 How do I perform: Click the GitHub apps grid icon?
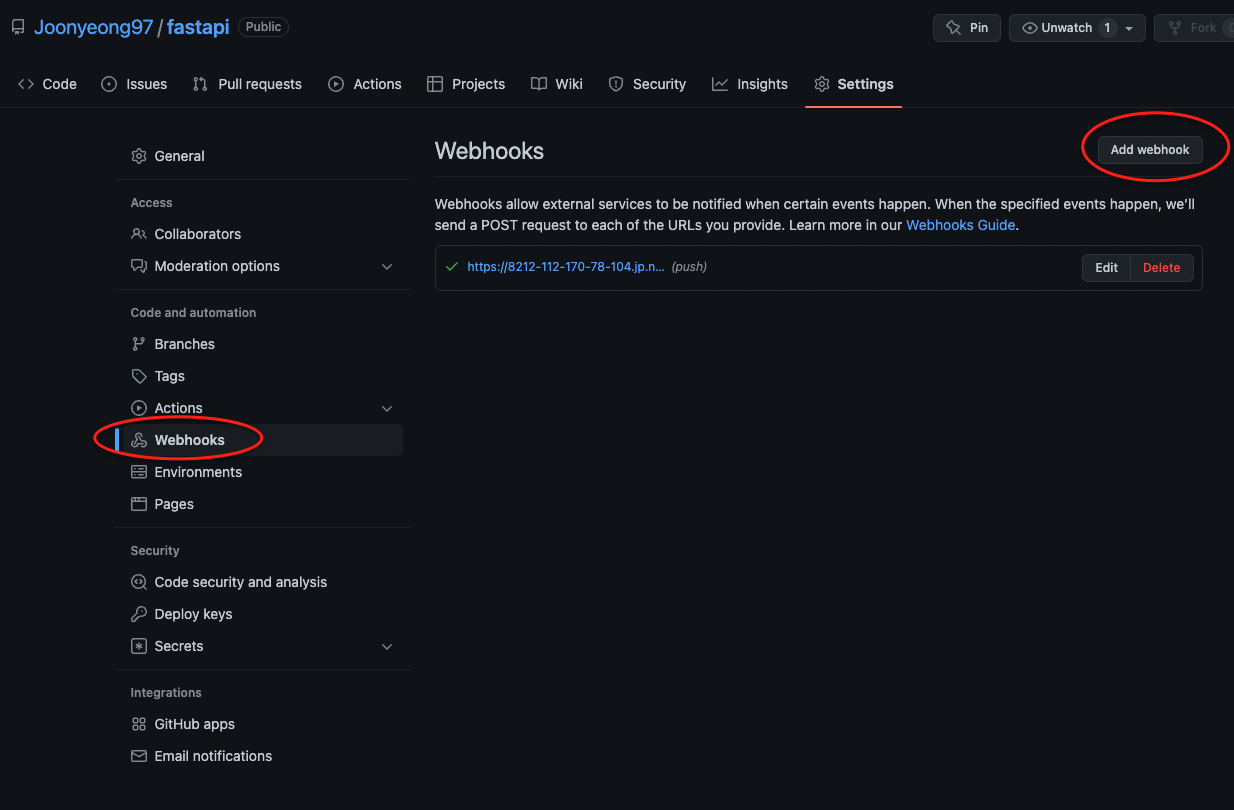pos(139,724)
